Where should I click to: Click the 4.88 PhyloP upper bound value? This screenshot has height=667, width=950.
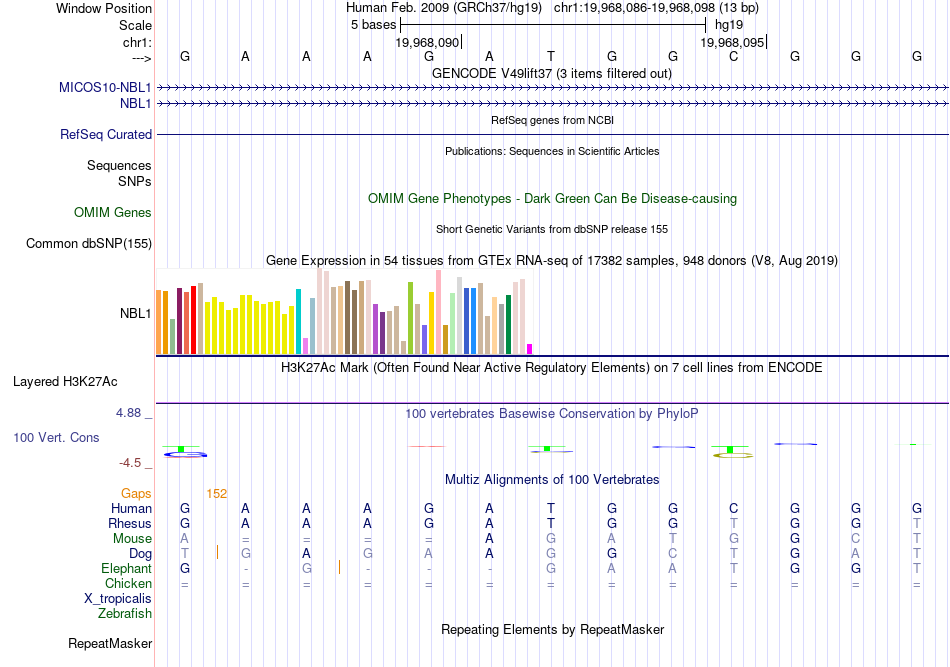click(128, 413)
